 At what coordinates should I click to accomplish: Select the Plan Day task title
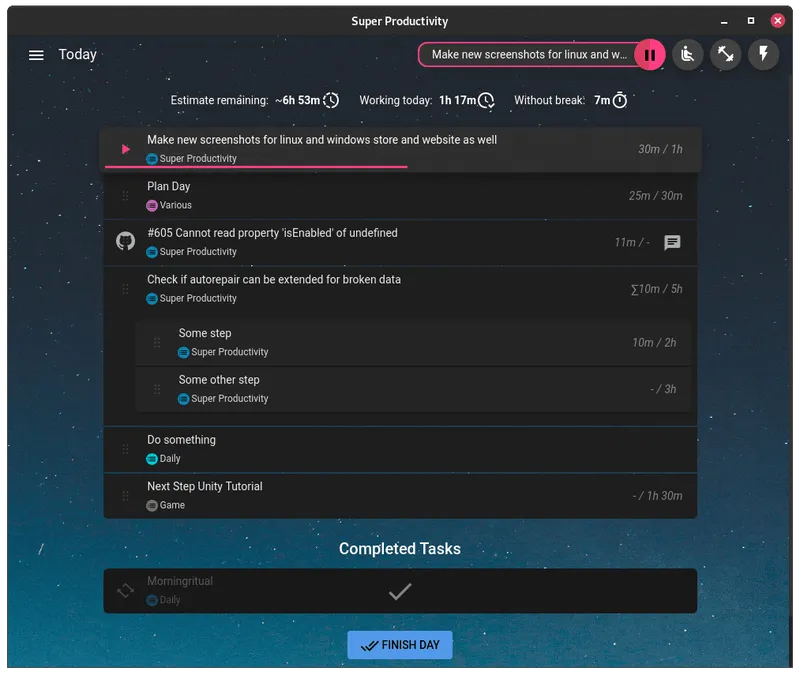(x=169, y=186)
